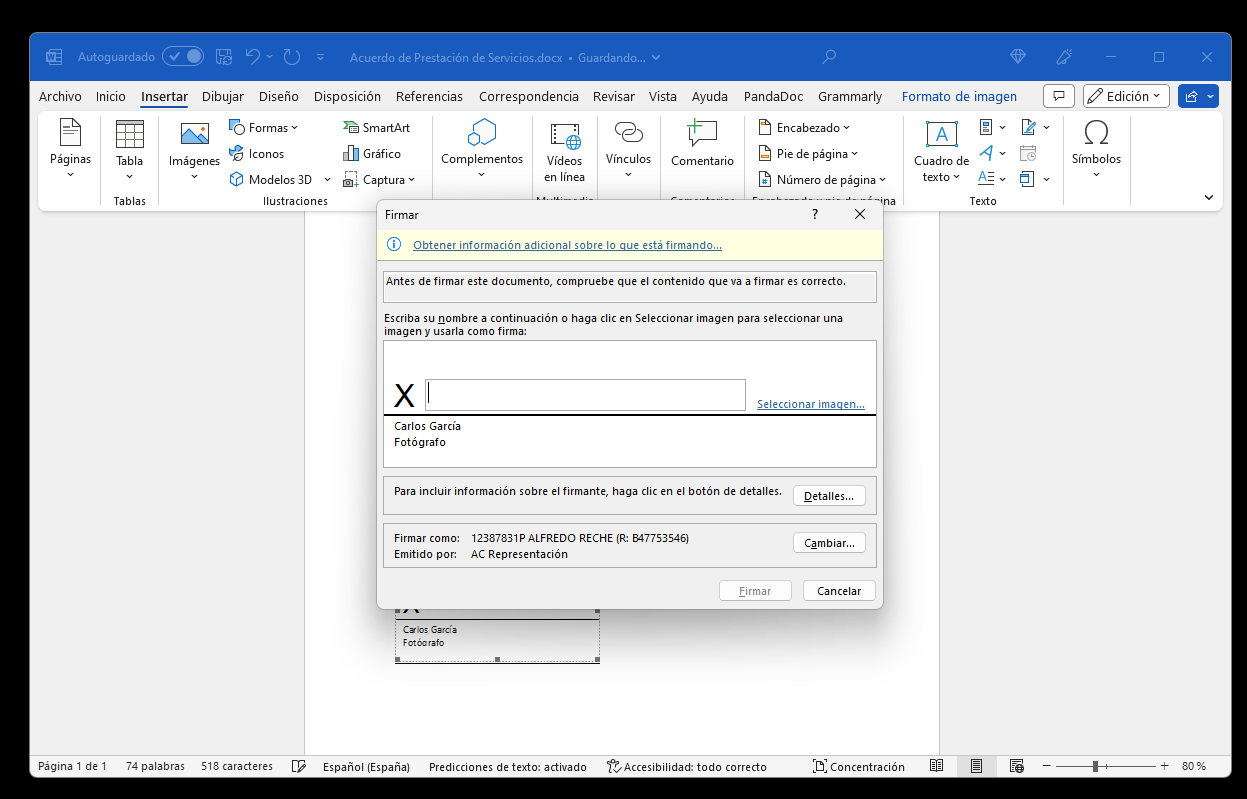The height and width of the screenshot is (799, 1247).
Task: Insert a Gráfico chart
Action: point(372,153)
